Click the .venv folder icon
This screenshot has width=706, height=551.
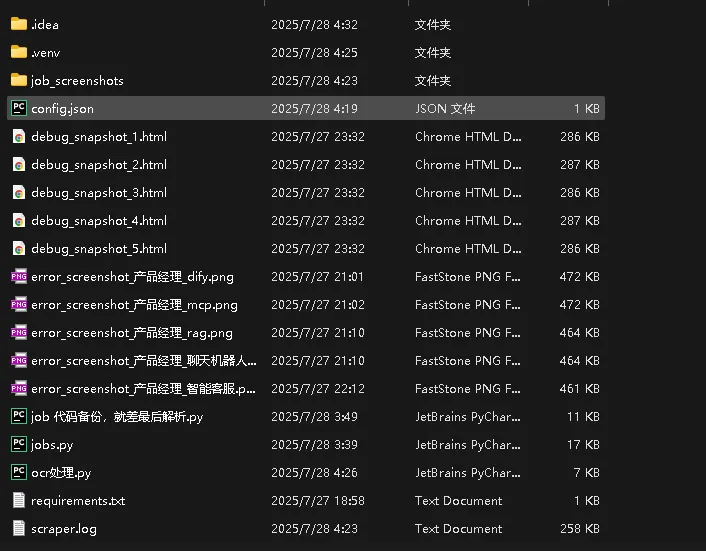pos(19,52)
